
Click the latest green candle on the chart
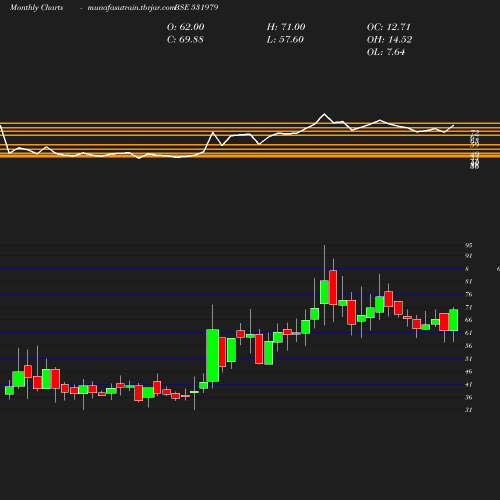click(x=453, y=320)
